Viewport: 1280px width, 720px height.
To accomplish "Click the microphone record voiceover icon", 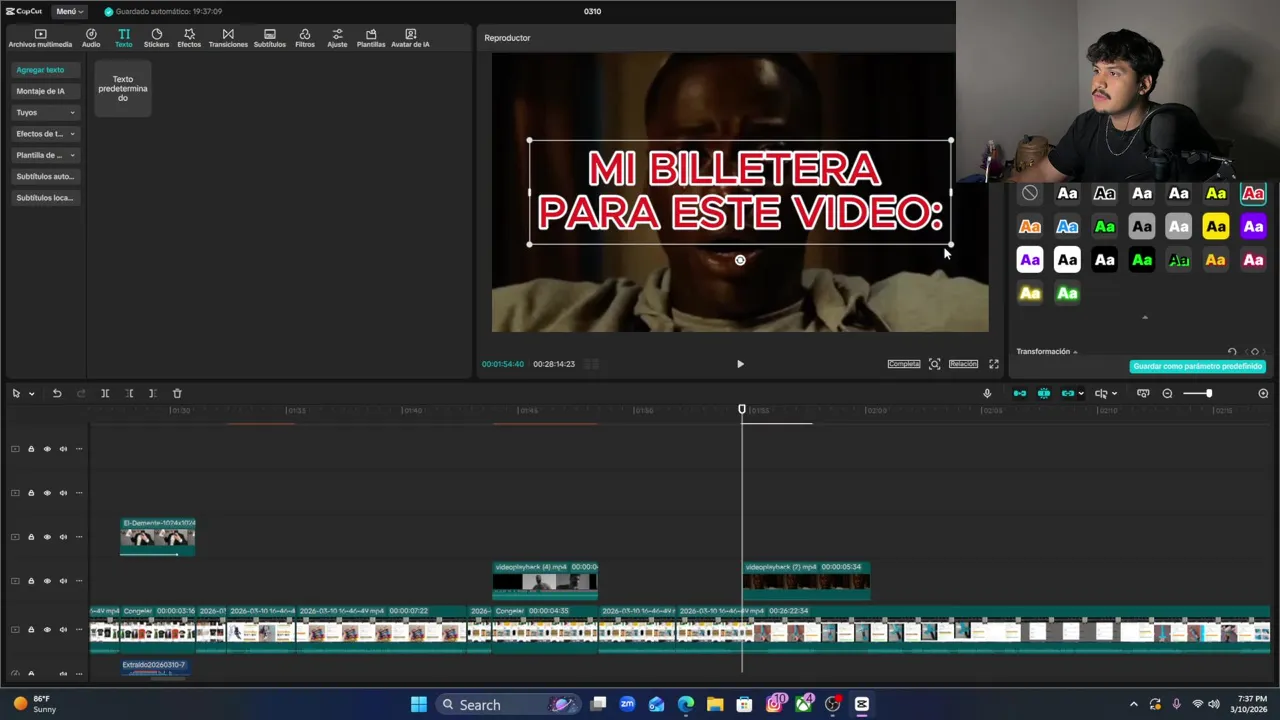I will click(987, 393).
